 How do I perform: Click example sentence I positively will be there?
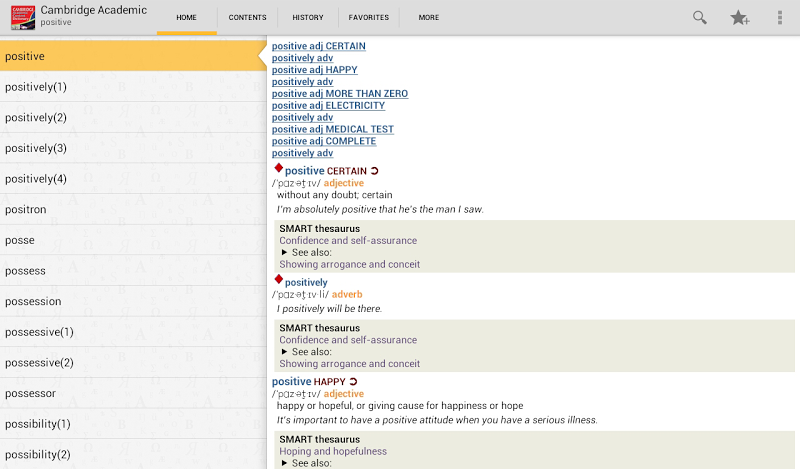click(x=329, y=309)
